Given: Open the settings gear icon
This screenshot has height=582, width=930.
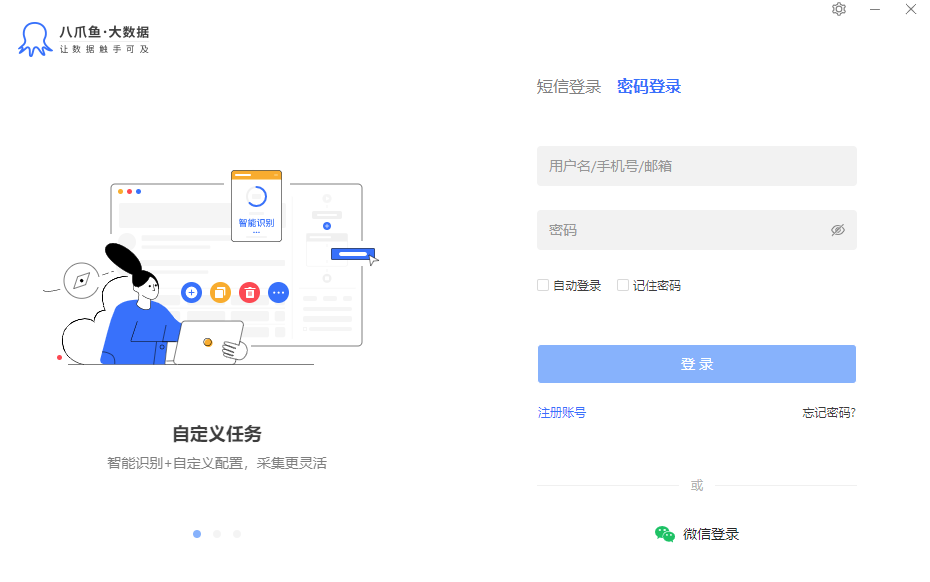Looking at the screenshot, I should pos(839,9).
